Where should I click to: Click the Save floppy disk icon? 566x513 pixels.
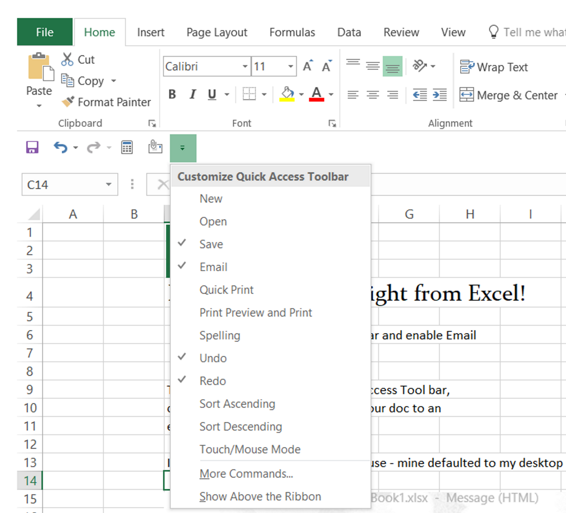(x=32, y=147)
